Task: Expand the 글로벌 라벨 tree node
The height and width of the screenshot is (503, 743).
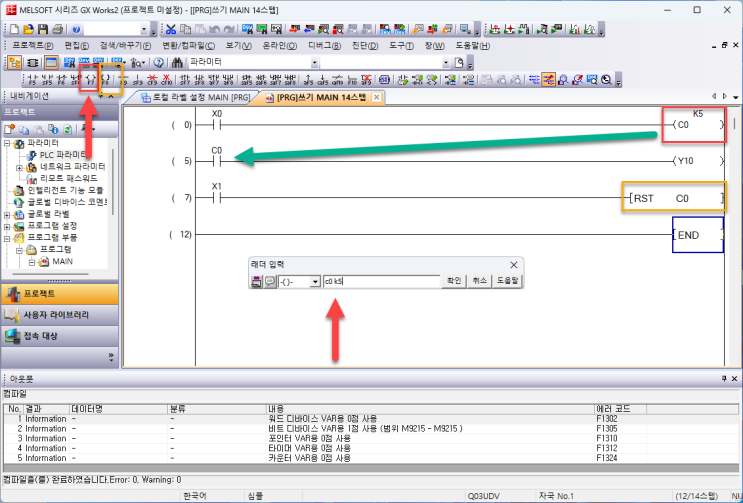Action: (7, 215)
